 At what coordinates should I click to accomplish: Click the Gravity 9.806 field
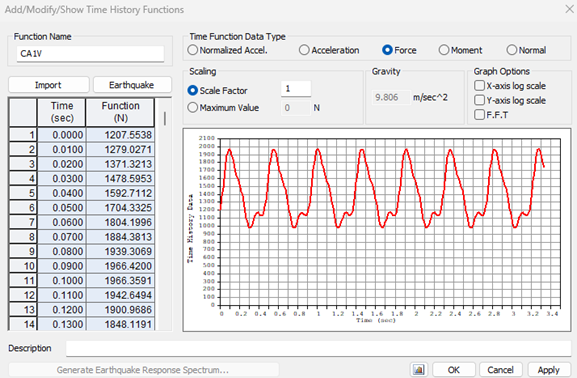click(391, 98)
